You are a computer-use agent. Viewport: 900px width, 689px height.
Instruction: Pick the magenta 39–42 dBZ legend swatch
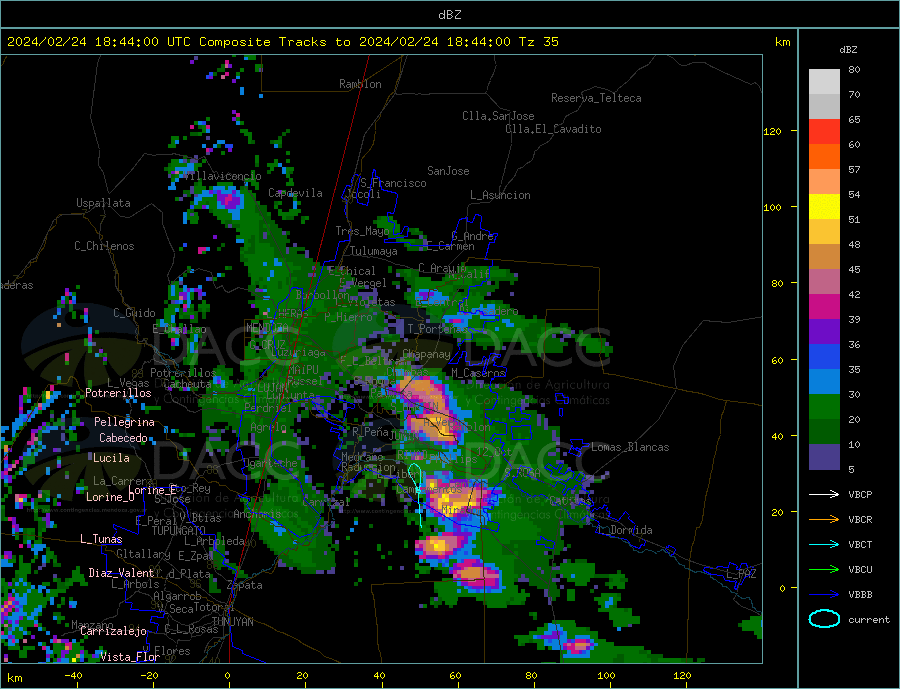pyautogui.click(x=824, y=307)
